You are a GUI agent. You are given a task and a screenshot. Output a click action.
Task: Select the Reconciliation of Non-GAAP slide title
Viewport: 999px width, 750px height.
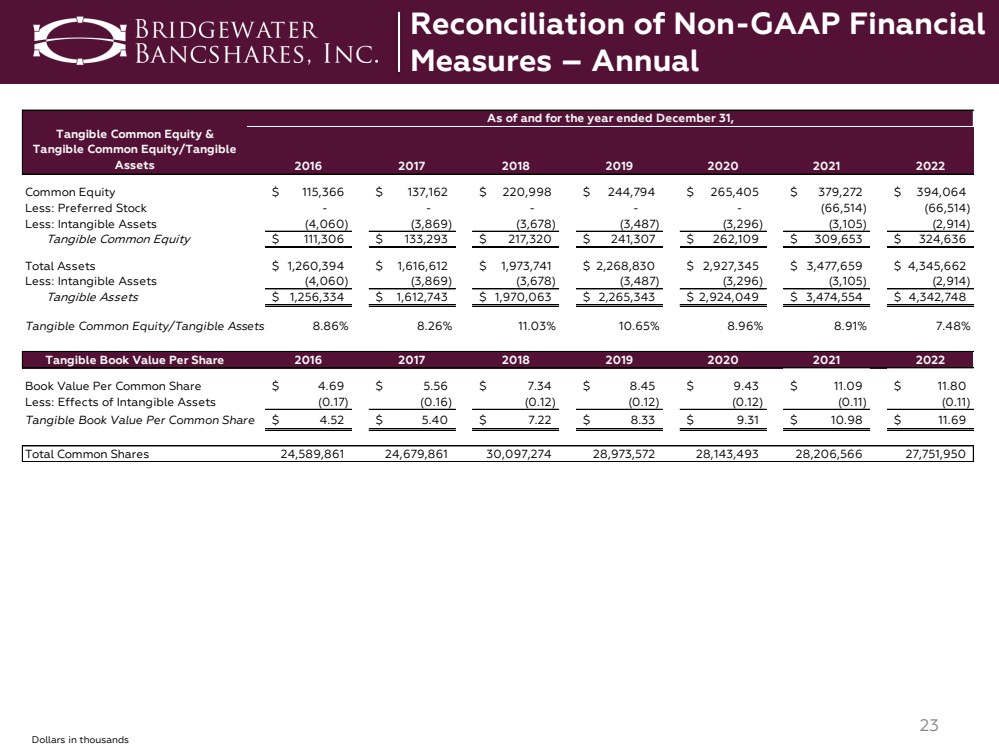[697, 42]
